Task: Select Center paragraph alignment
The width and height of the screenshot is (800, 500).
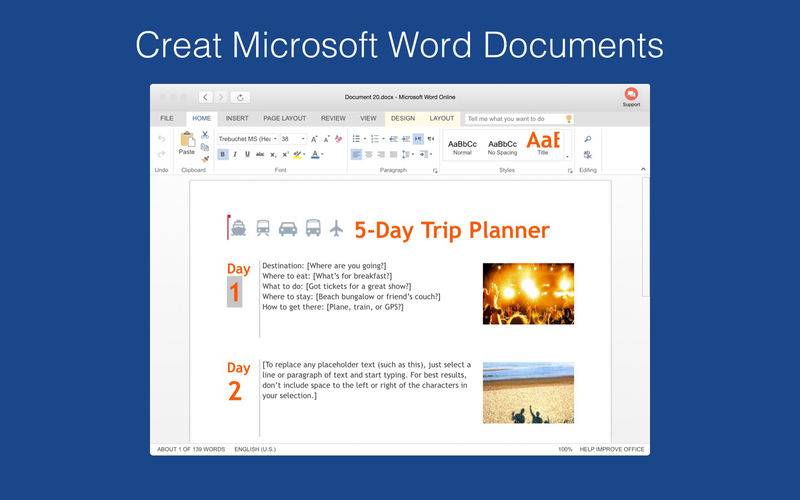Action: click(x=368, y=154)
